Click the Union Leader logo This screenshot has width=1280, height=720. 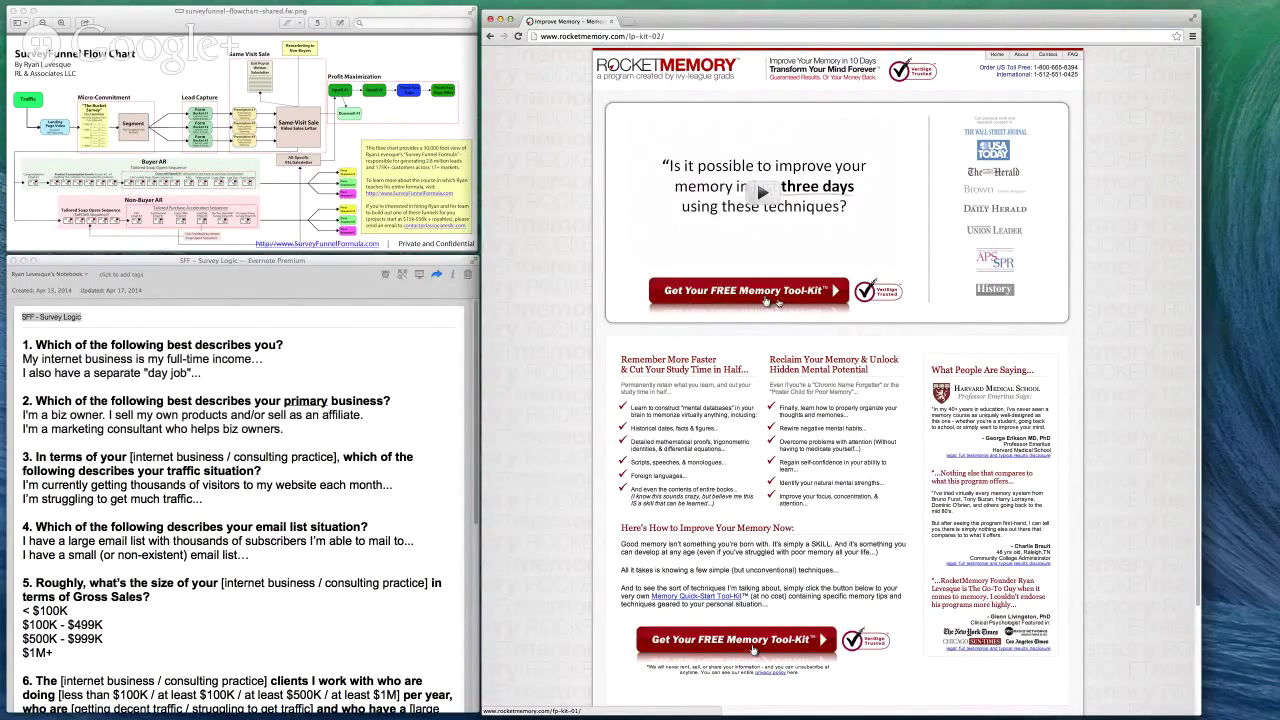(994, 230)
